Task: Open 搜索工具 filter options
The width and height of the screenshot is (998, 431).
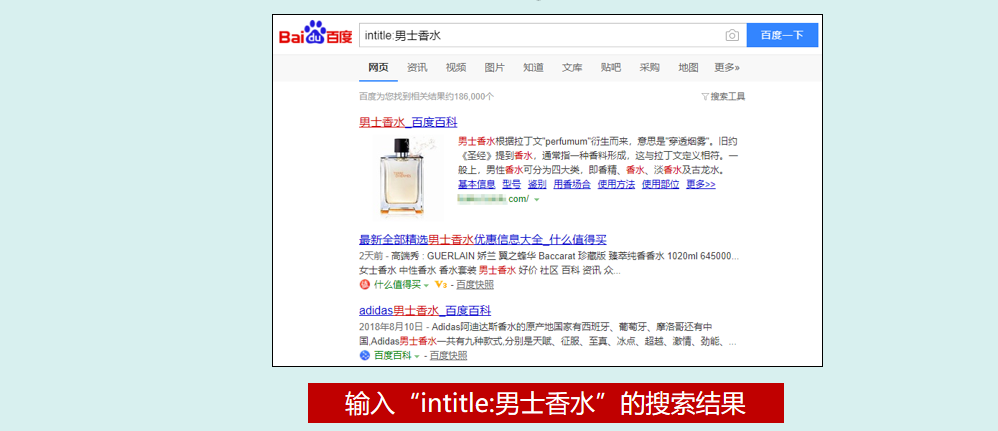Action: (723, 97)
